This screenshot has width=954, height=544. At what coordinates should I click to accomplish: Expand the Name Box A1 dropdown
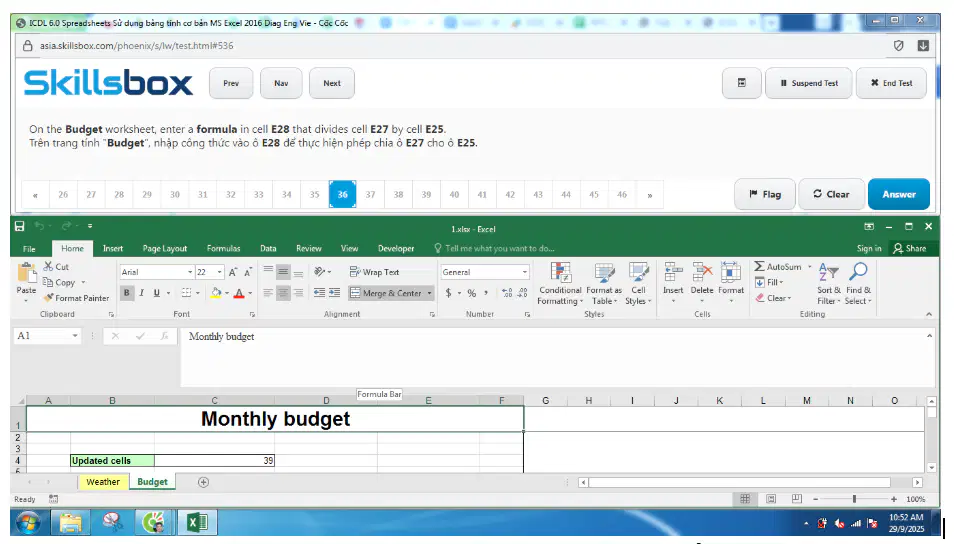(75, 336)
